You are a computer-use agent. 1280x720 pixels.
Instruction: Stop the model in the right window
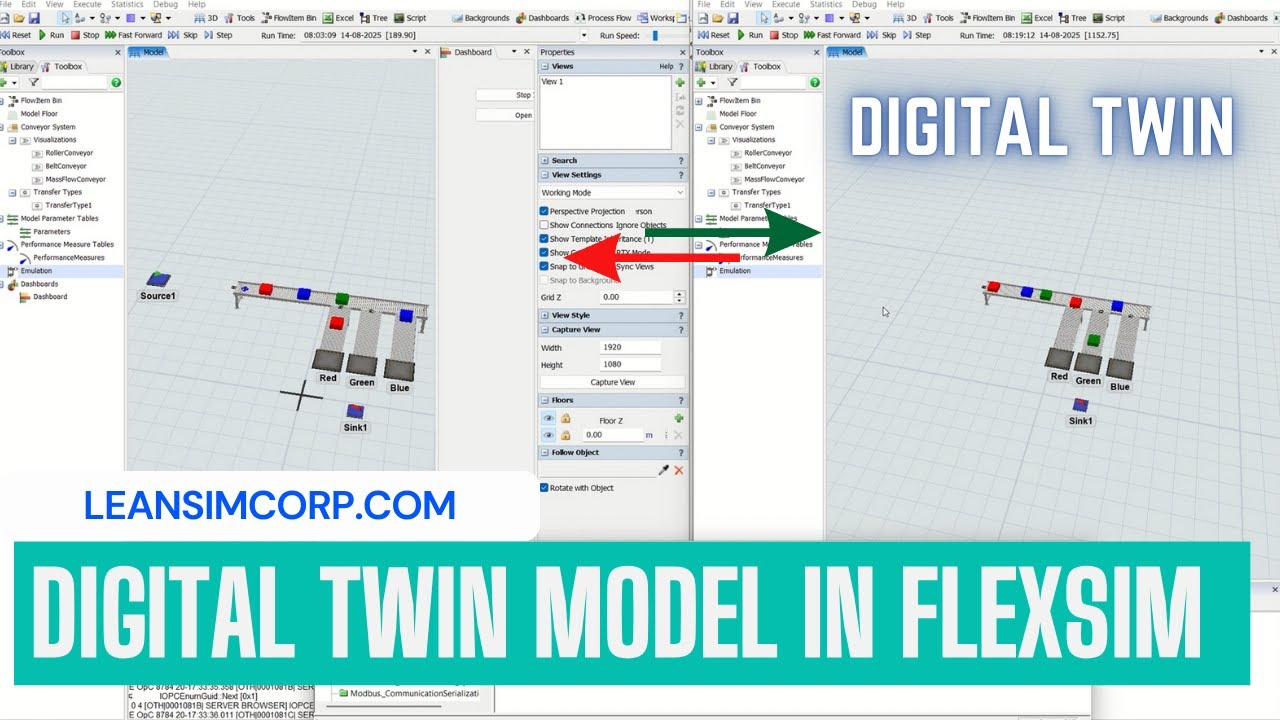[784, 35]
